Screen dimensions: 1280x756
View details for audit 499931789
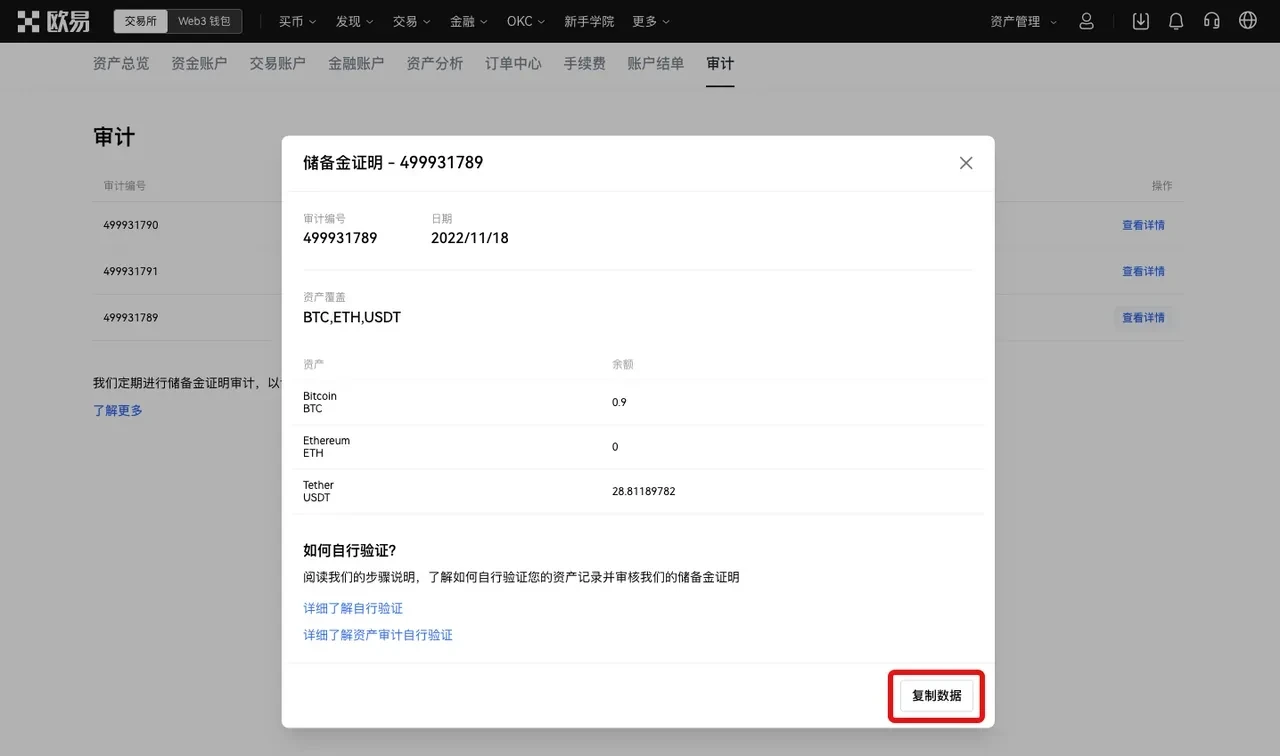[x=1143, y=317]
